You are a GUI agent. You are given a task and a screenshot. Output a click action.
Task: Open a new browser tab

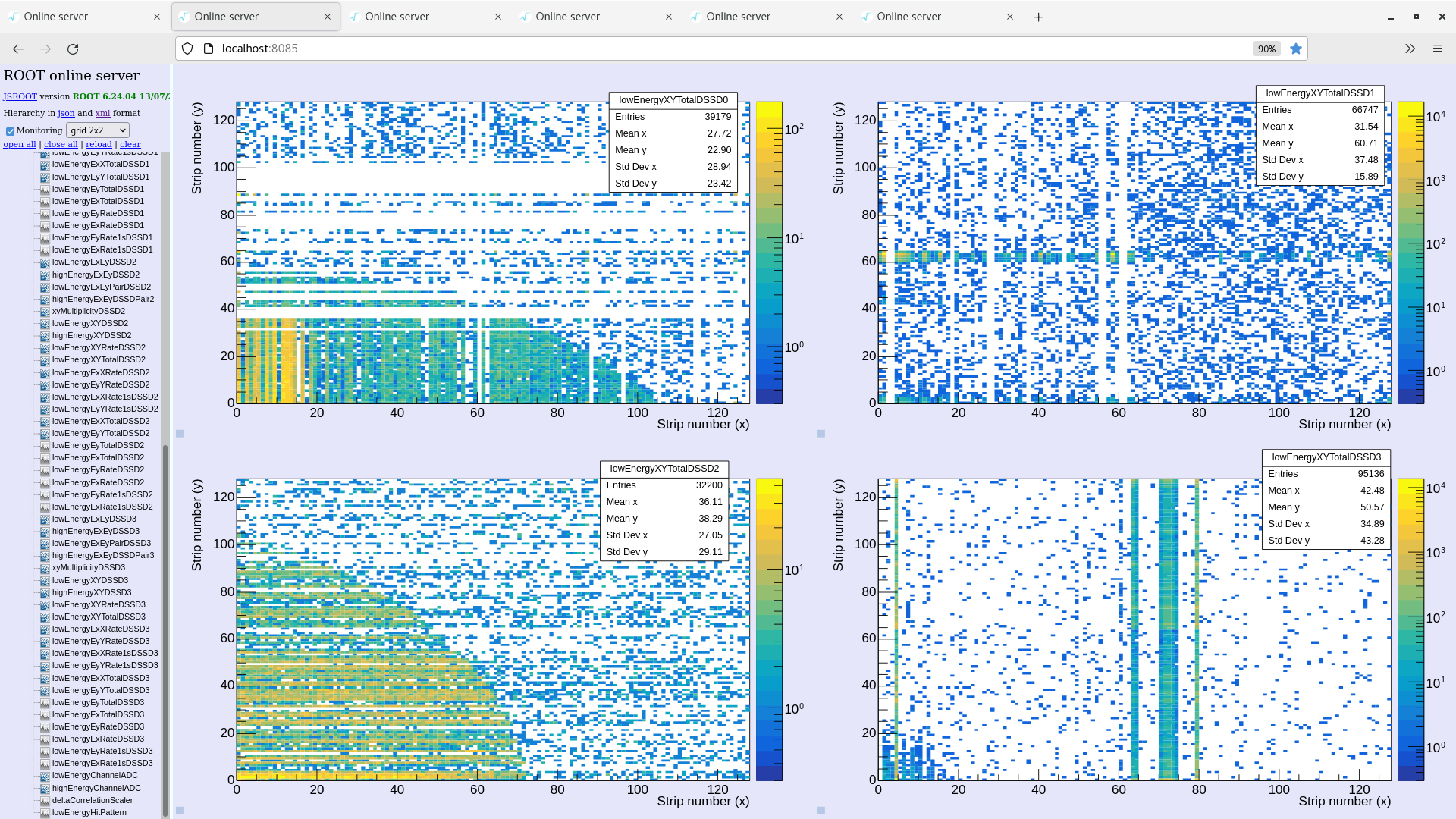tap(1038, 17)
